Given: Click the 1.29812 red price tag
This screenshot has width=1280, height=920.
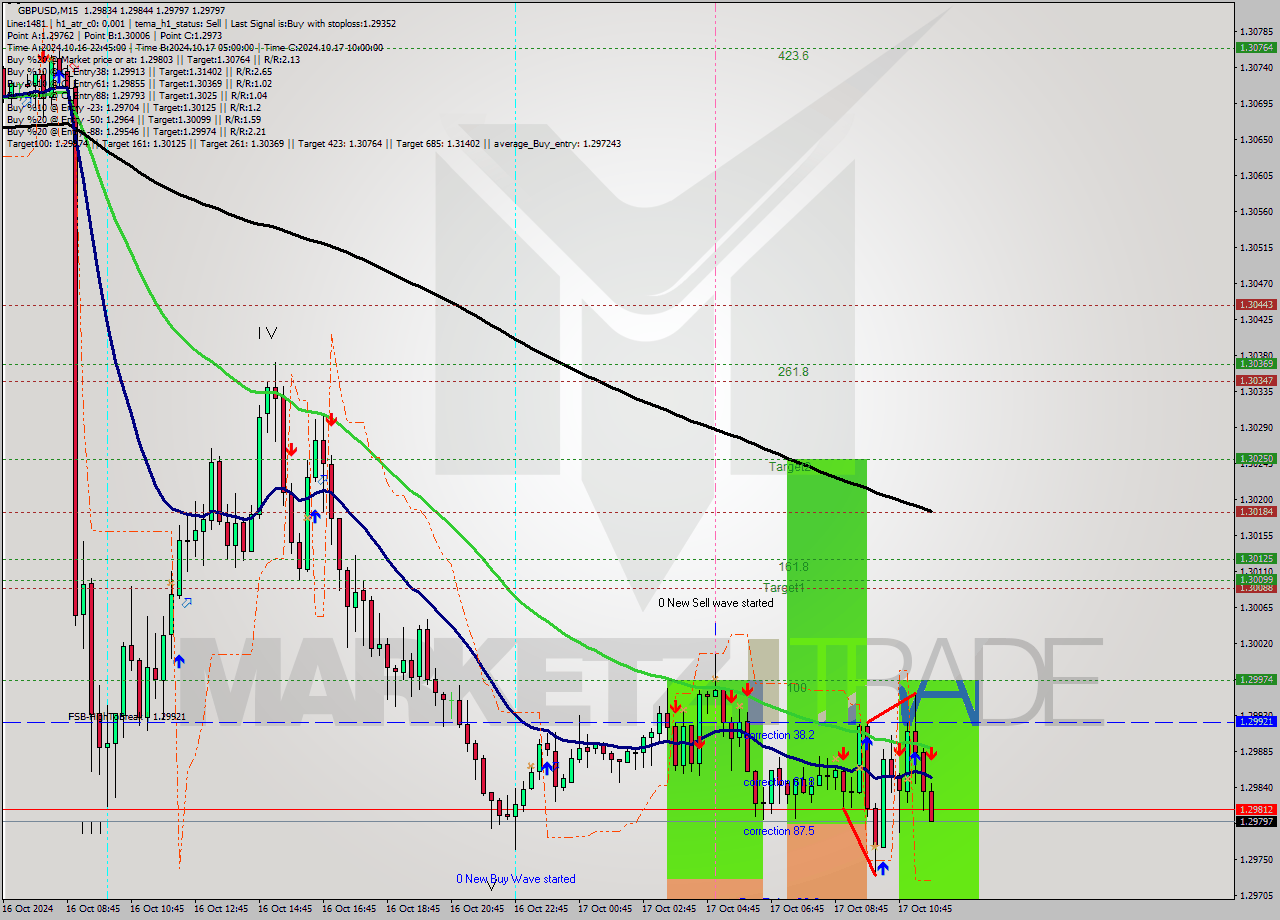Looking at the screenshot, I should [x=1255, y=810].
